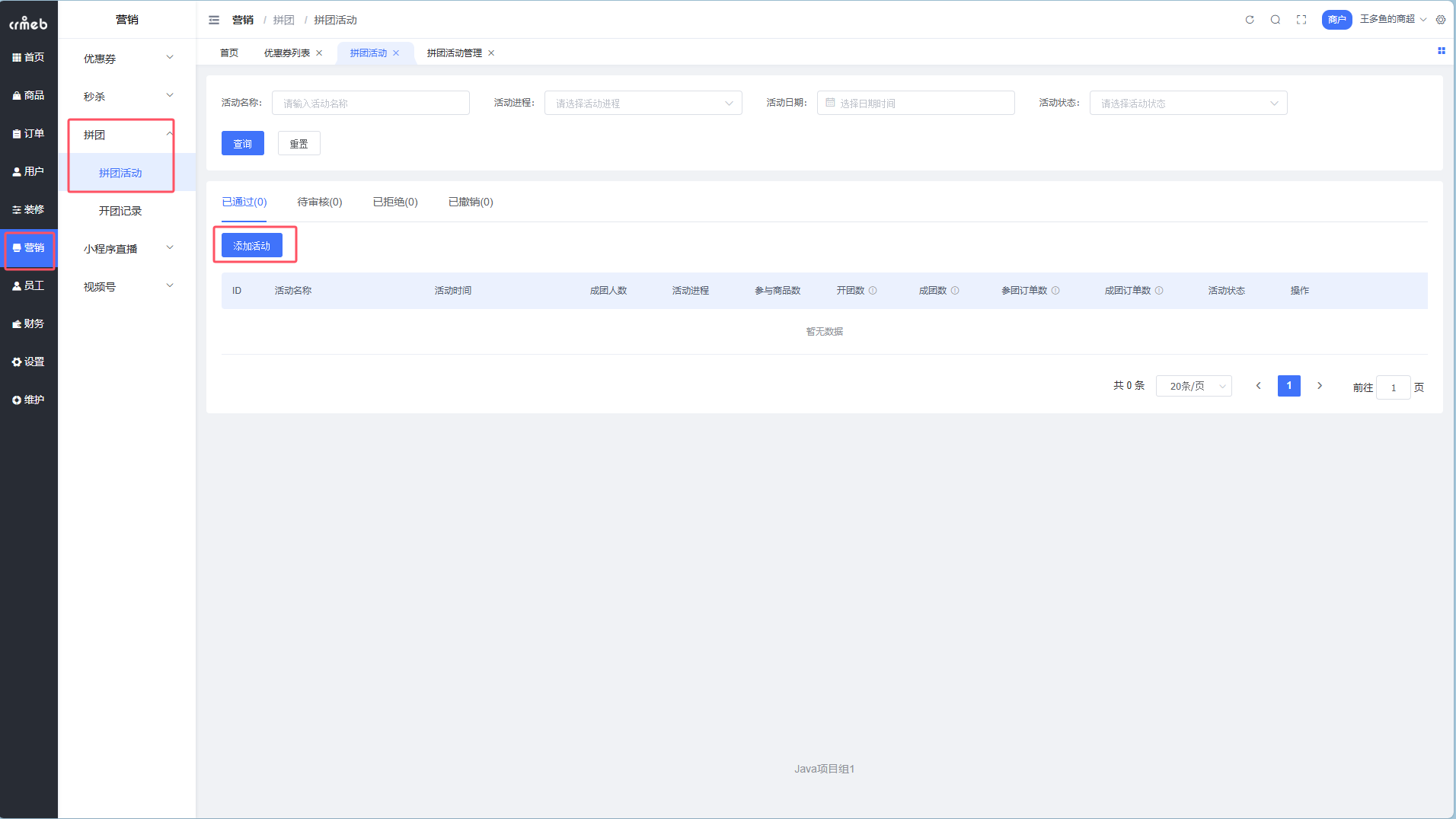Switch to the 拼团活动管理 tab
This screenshot has width=1456, height=819.
pyautogui.click(x=454, y=53)
